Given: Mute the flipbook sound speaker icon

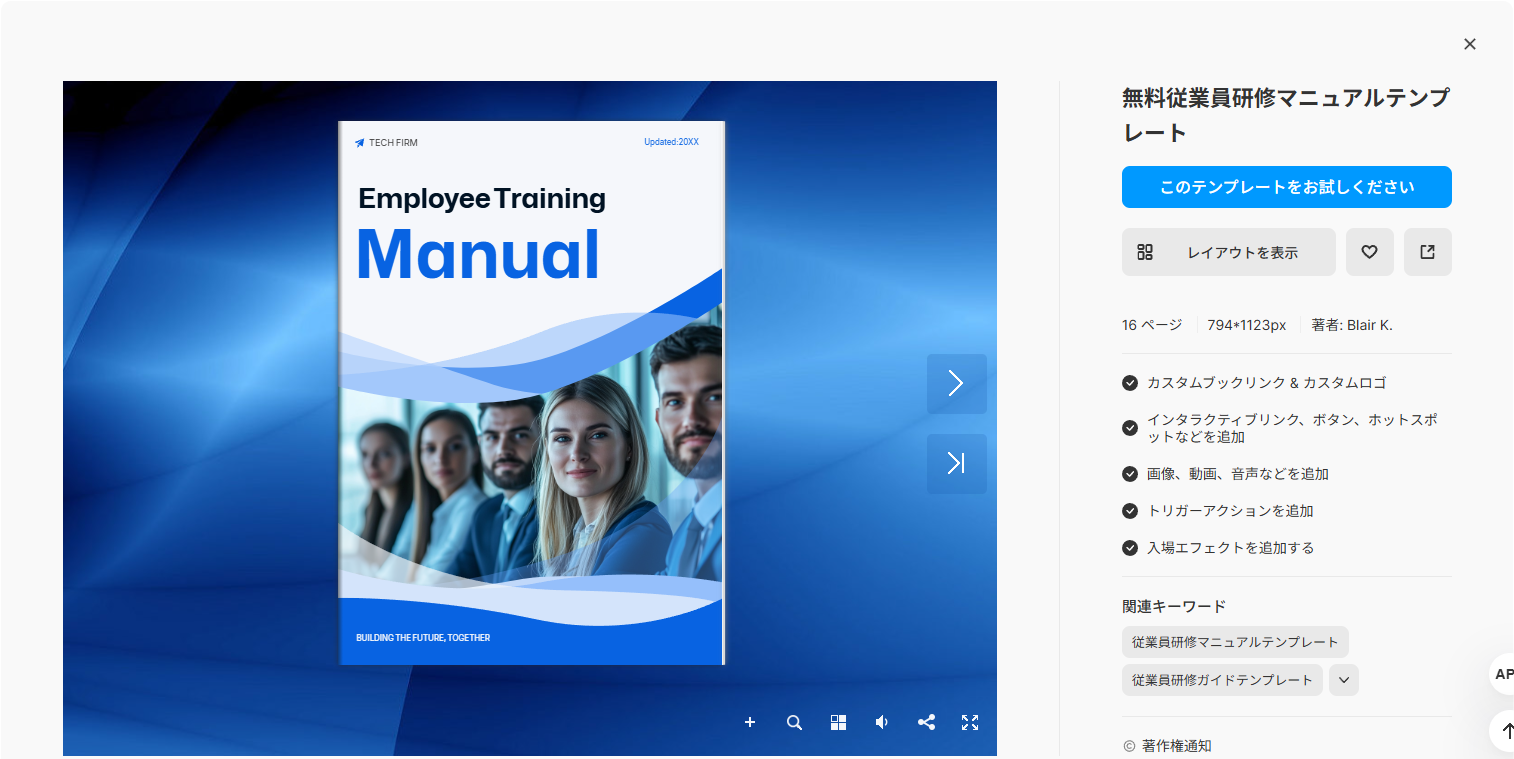Looking at the screenshot, I should 882,722.
